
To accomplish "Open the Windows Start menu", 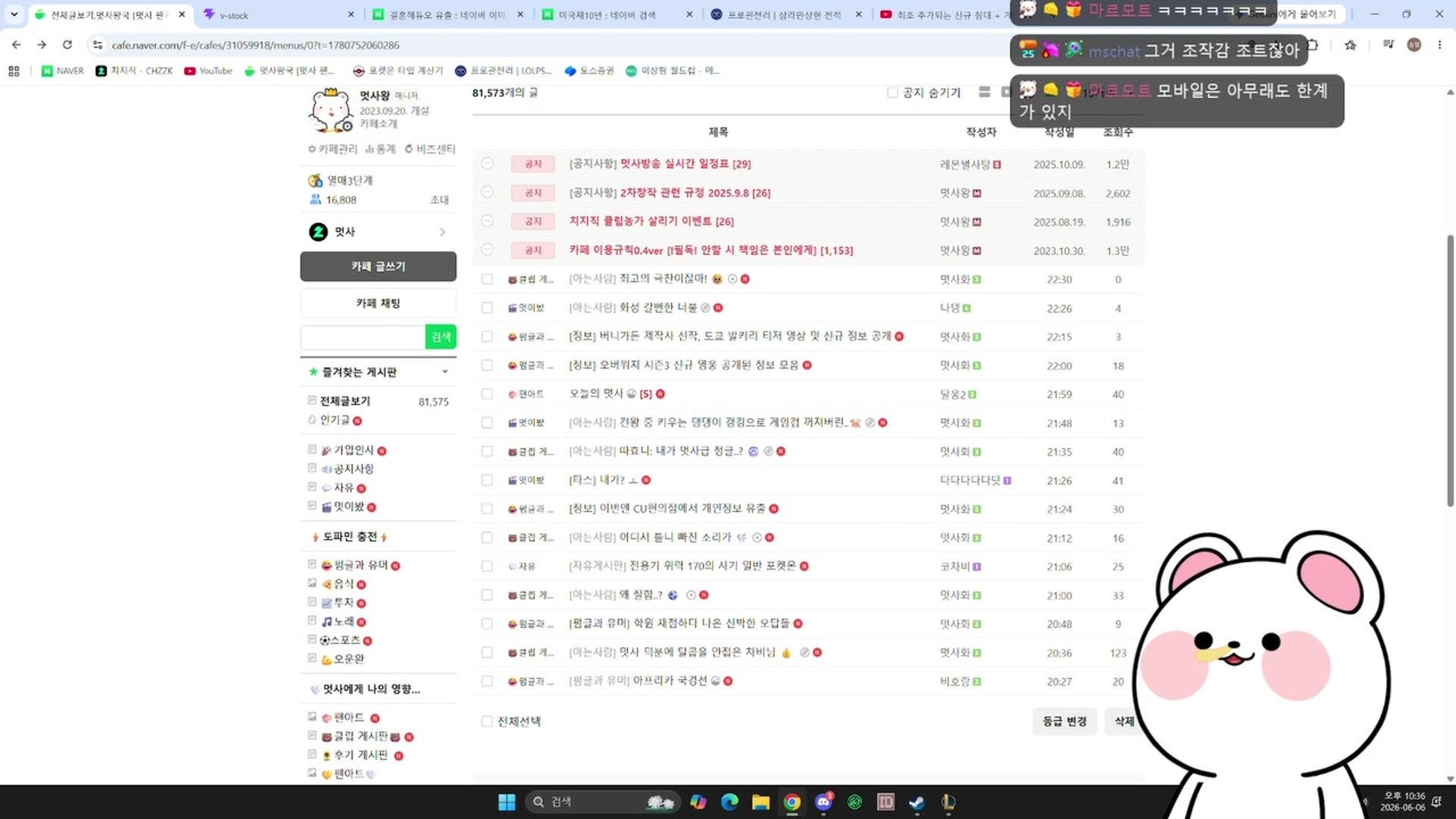I will (507, 802).
